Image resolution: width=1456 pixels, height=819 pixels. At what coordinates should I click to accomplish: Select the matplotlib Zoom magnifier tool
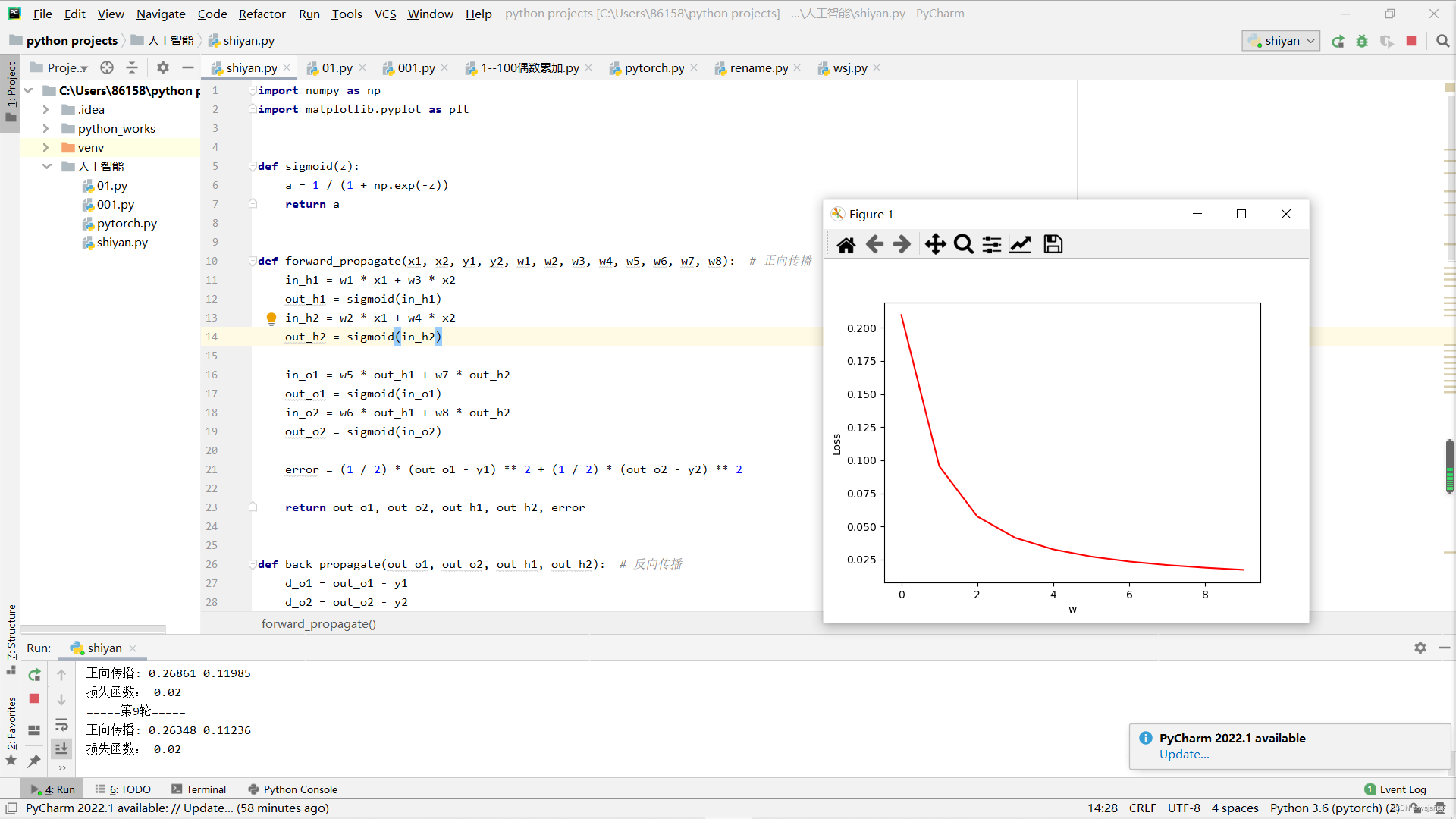tap(963, 244)
